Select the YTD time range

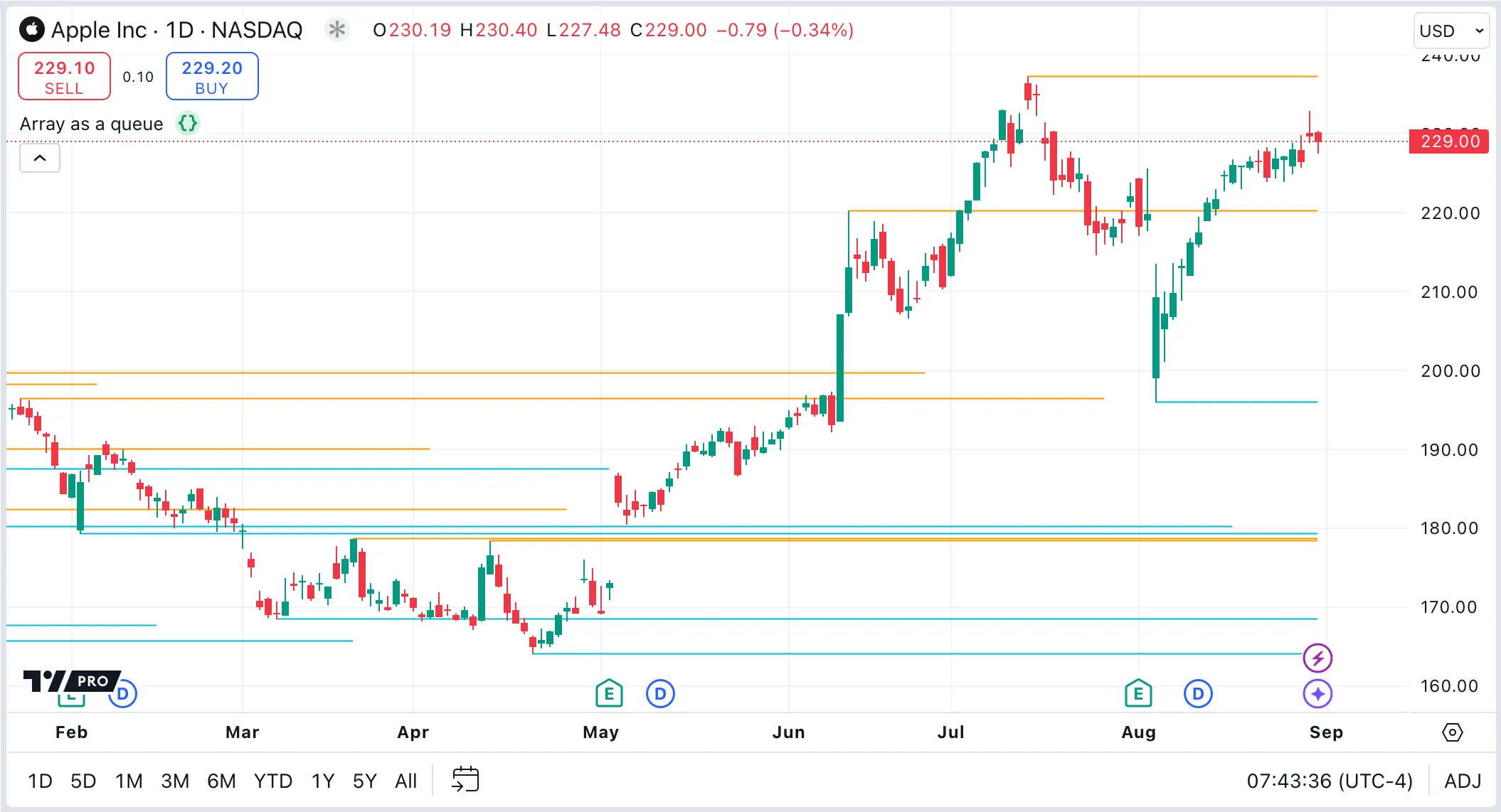coord(273,781)
